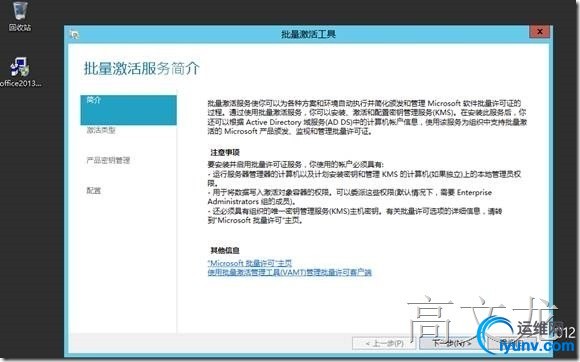Open the VAMT 管理批量许可客户端 link

click(289, 273)
